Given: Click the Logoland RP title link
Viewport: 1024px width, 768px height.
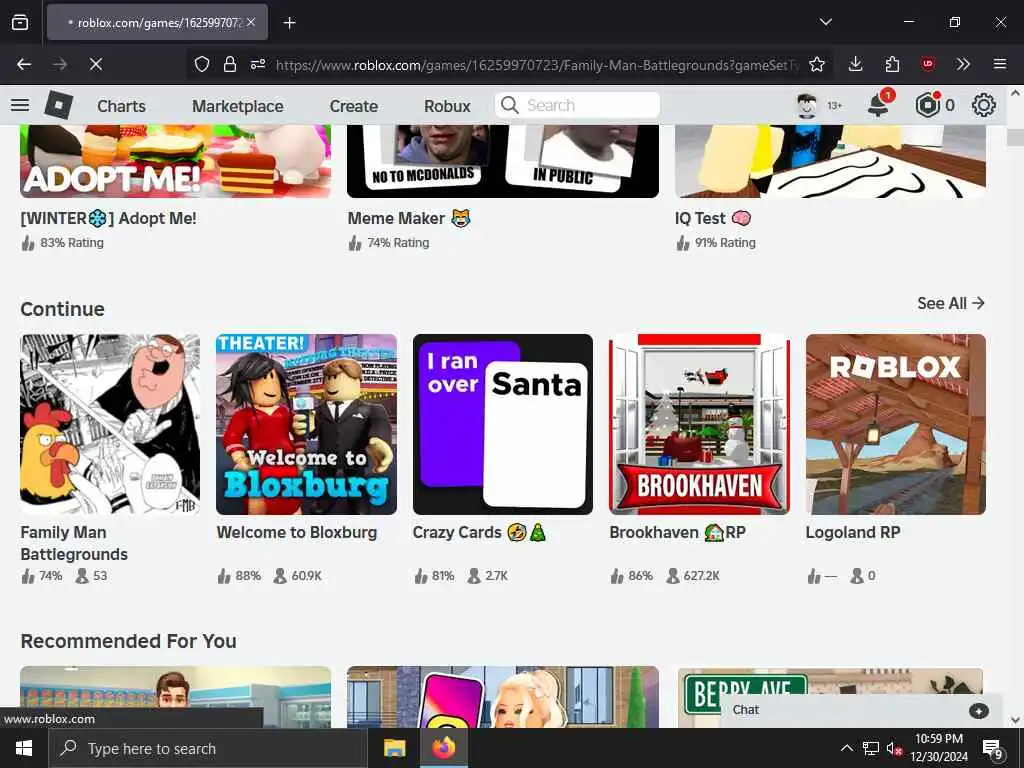Looking at the screenshot, I should (x=853, y=532).
